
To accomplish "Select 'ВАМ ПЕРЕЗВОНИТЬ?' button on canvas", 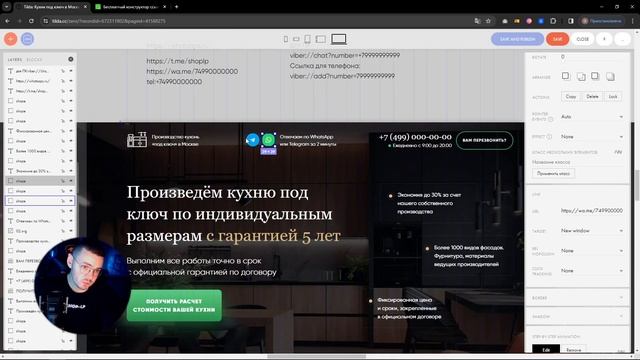I will coord(484,140).
